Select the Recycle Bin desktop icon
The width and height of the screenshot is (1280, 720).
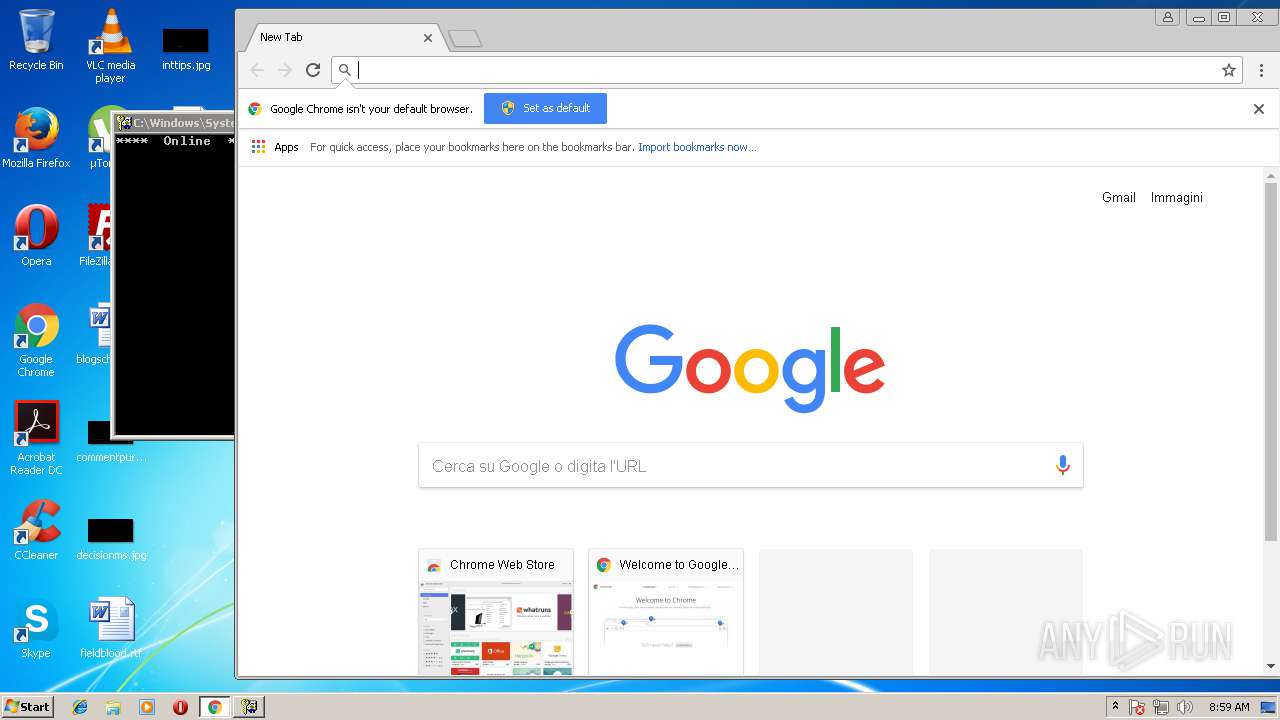pos(36,41)
